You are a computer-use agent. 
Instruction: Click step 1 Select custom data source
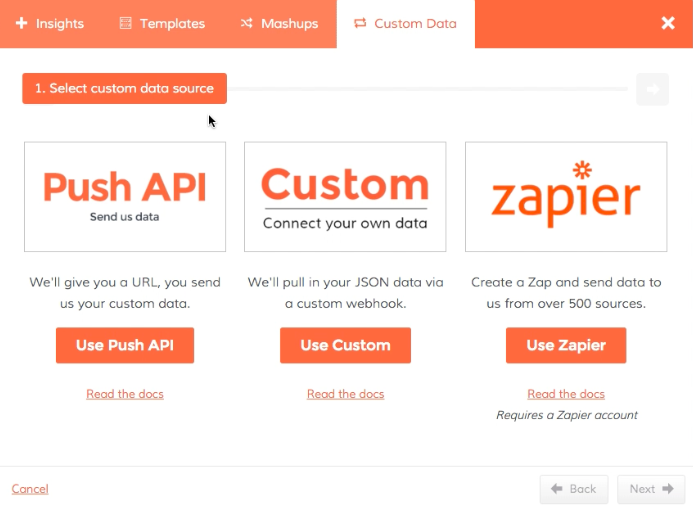click(125, 88)
